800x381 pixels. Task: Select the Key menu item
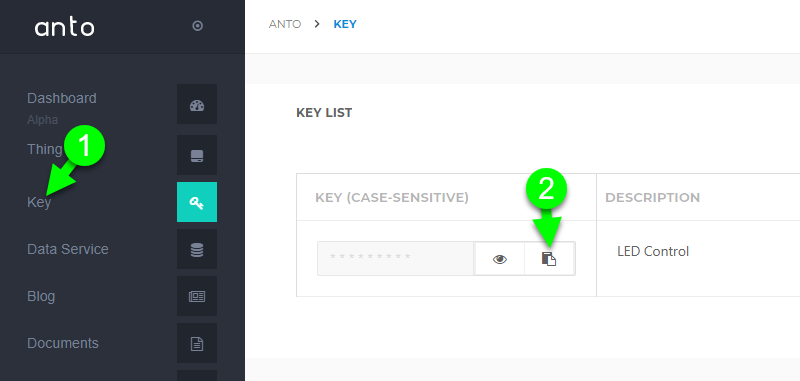[x=39, y=202]
